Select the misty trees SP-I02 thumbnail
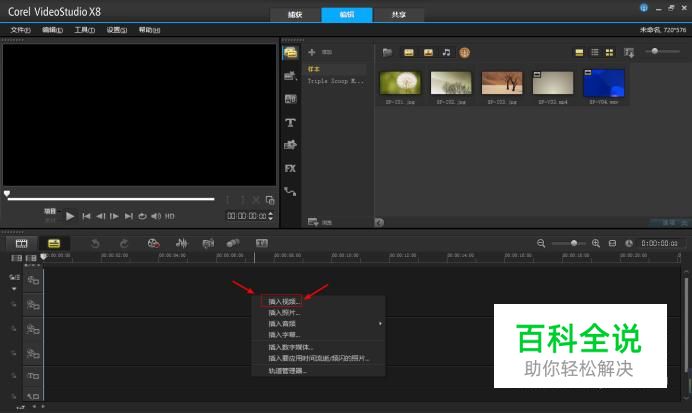This screenshot has height=413, width=692. 451,83
